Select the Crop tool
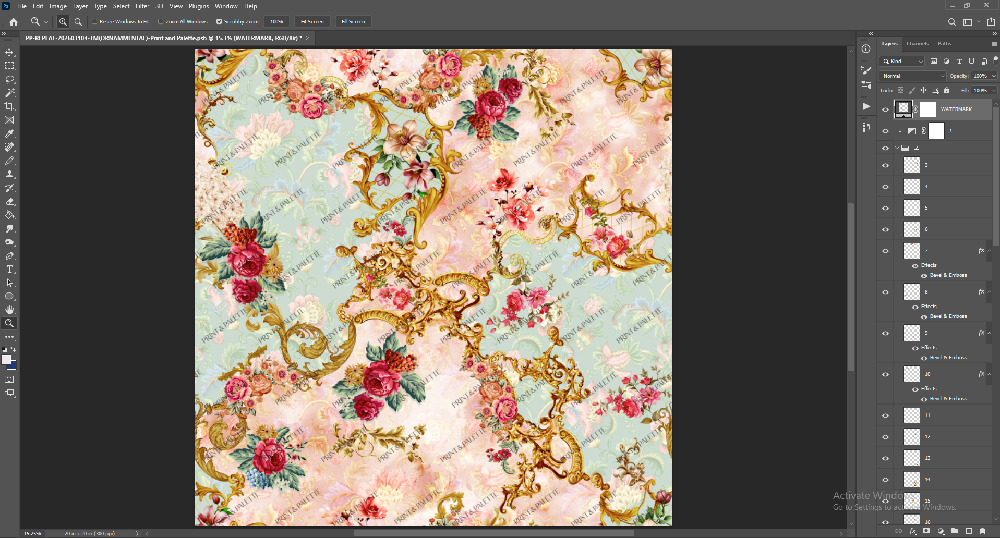This screenshot has height=538, width=1000. click(10, 106)
